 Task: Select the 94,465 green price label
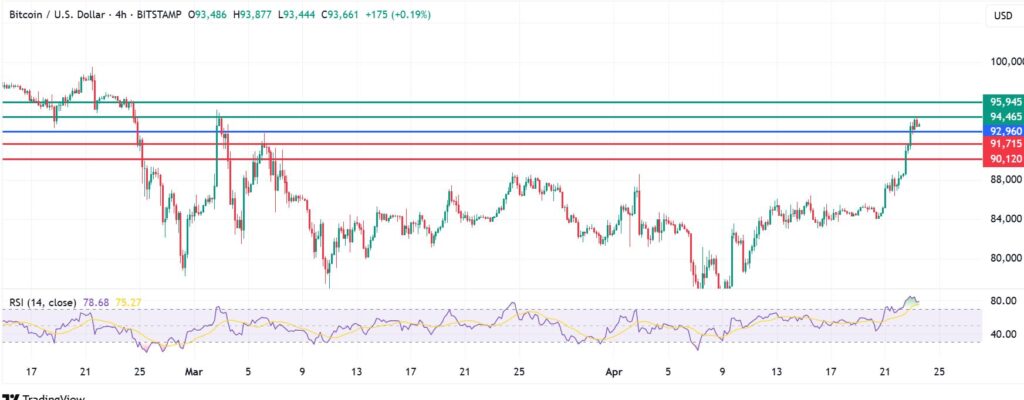[x=1004, y=117]
